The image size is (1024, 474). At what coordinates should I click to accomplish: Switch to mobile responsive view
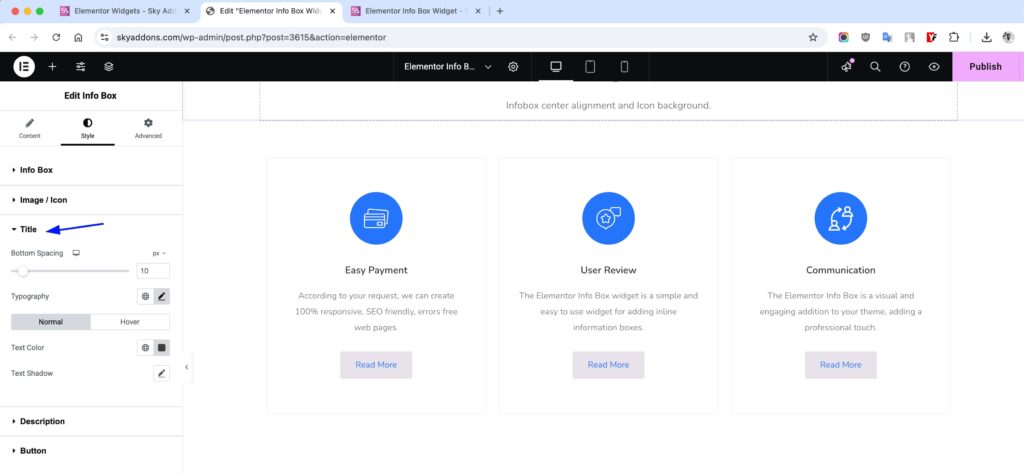point(624,67)
